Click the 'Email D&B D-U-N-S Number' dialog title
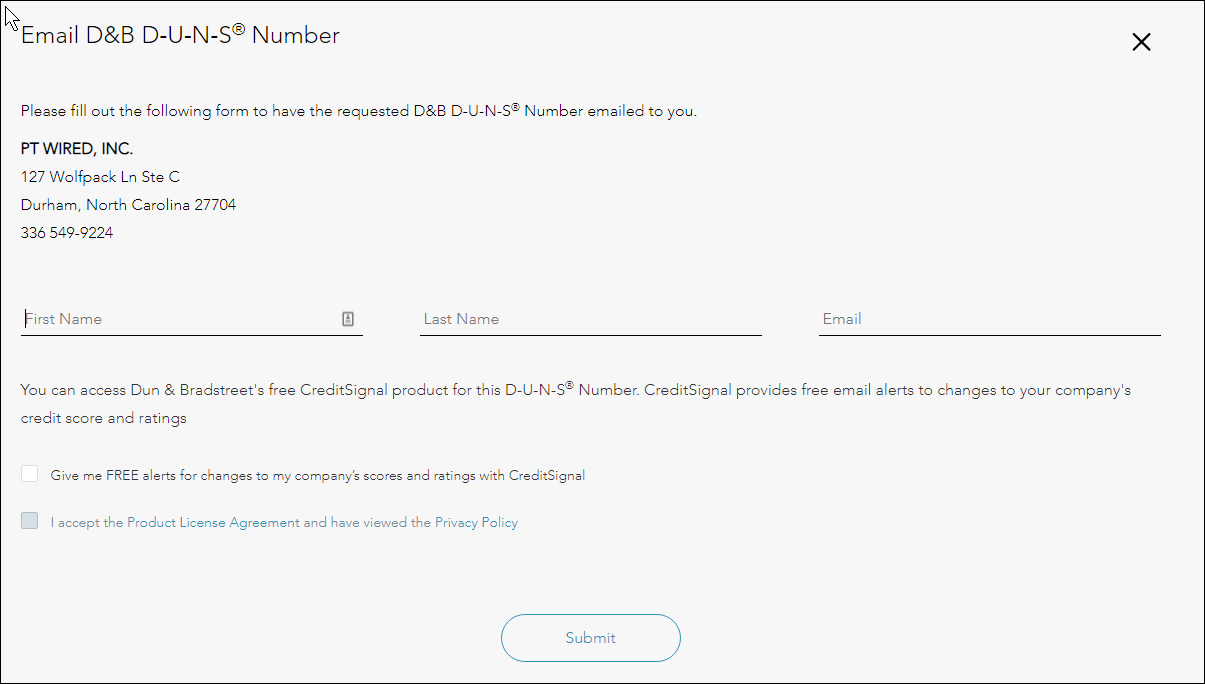This screenshot has height=684, width=1205. 180,36
